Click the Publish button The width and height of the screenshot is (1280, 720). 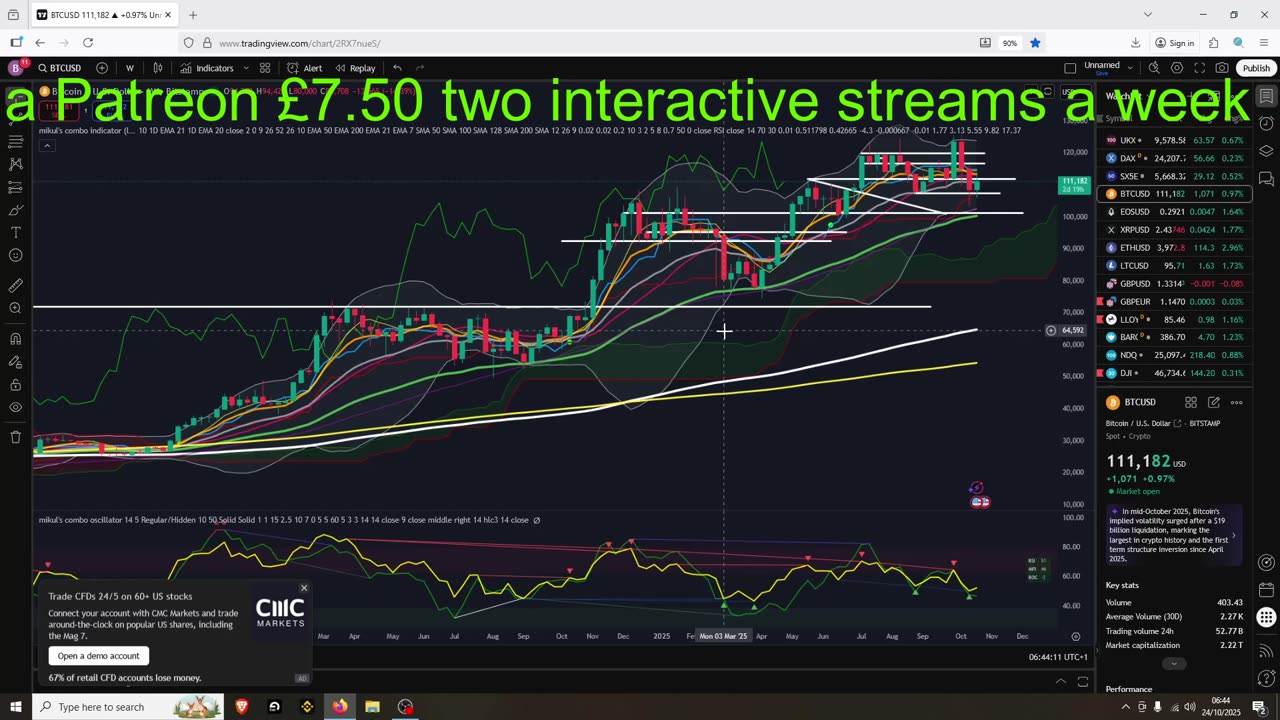[x=1256, y=68]
